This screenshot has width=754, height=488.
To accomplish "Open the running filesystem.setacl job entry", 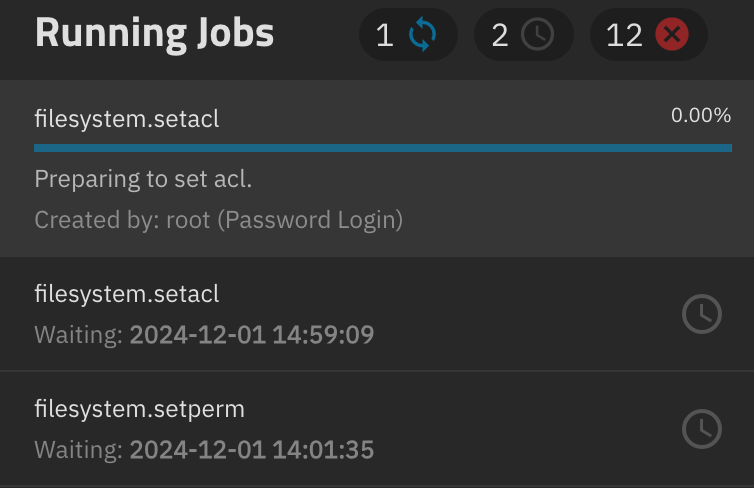I will click(x=377, y=168).
